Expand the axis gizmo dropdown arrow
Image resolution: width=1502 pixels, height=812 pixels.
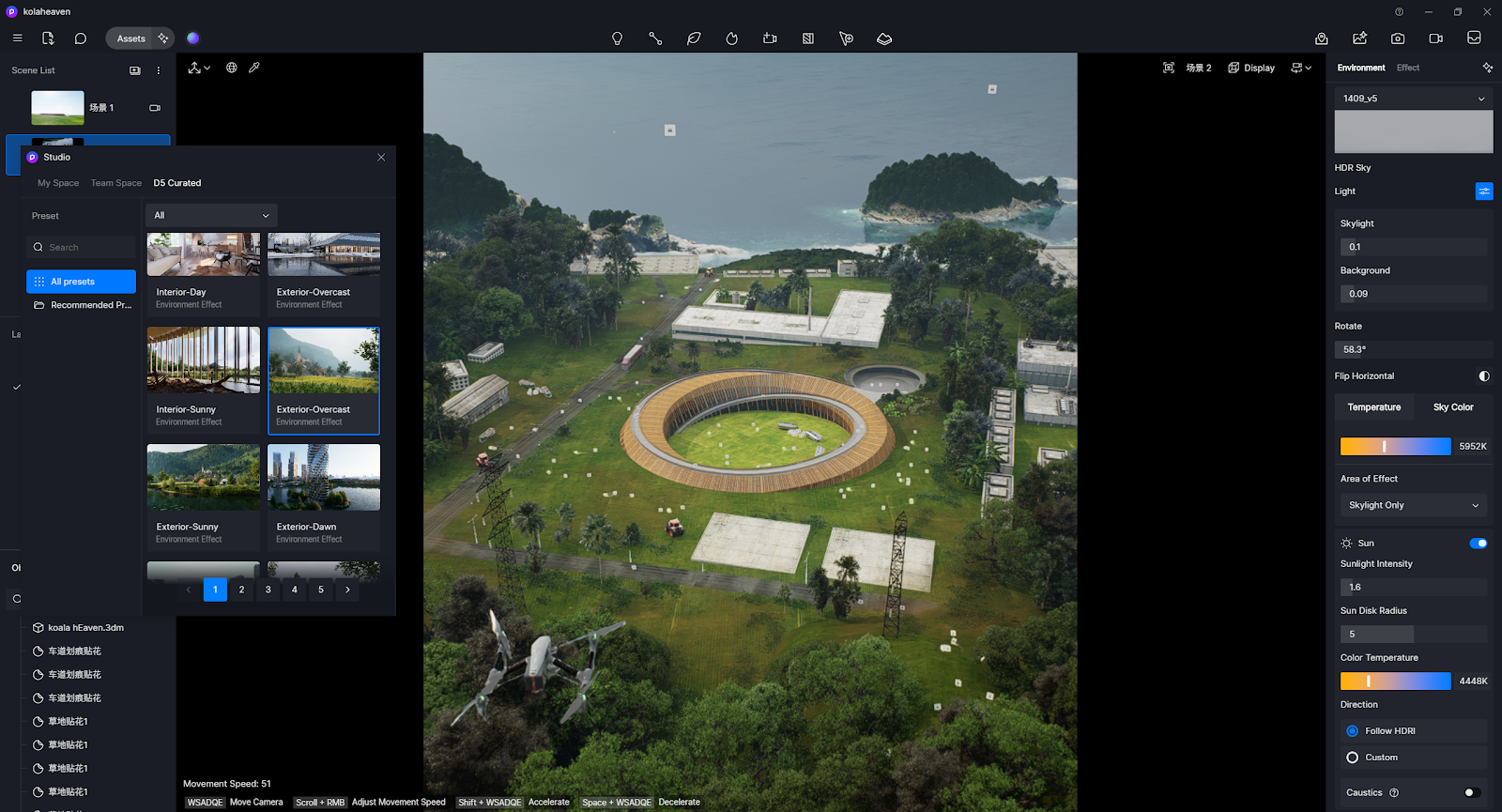207,68
